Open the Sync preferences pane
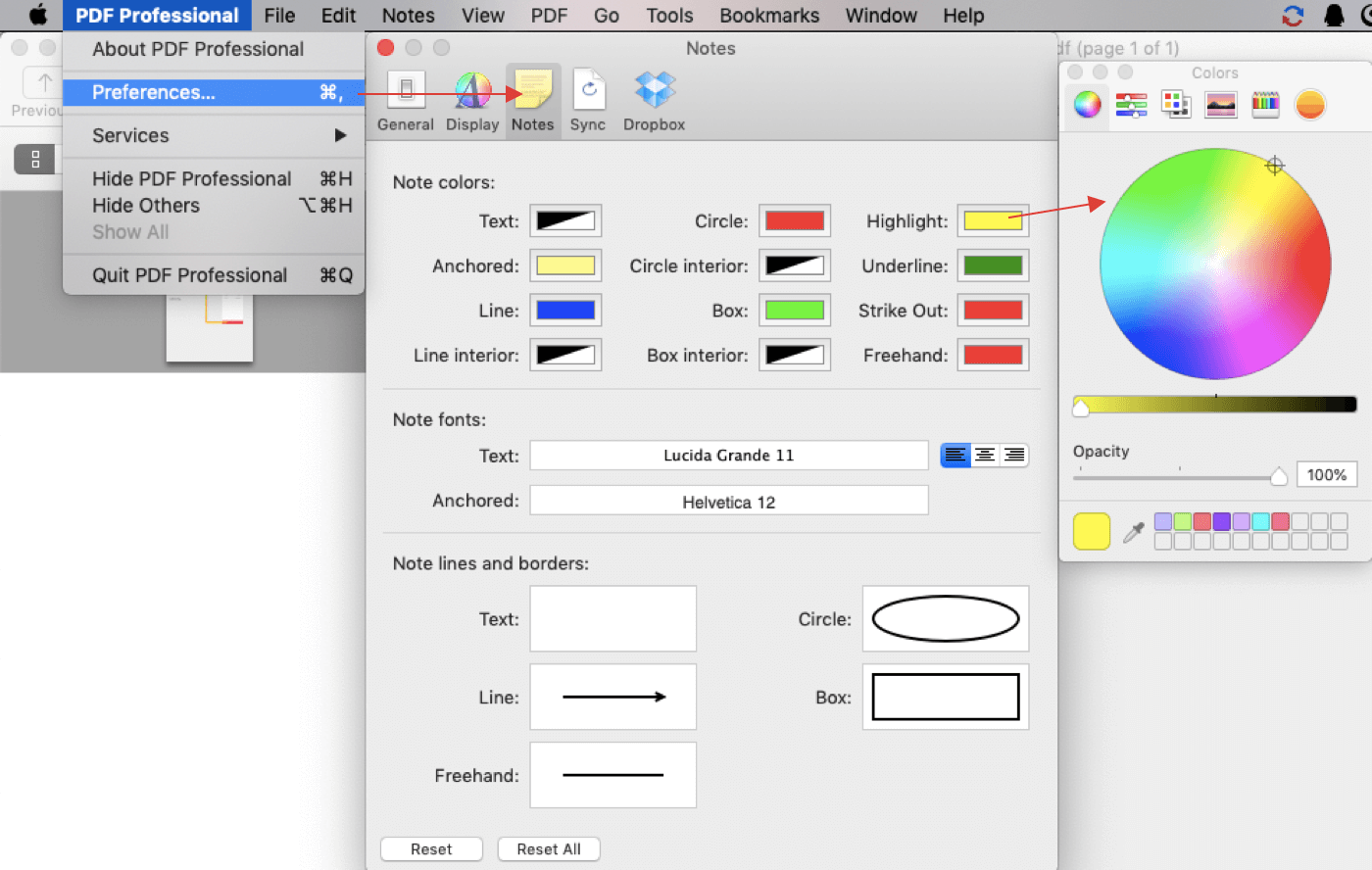 click(588, 101)
